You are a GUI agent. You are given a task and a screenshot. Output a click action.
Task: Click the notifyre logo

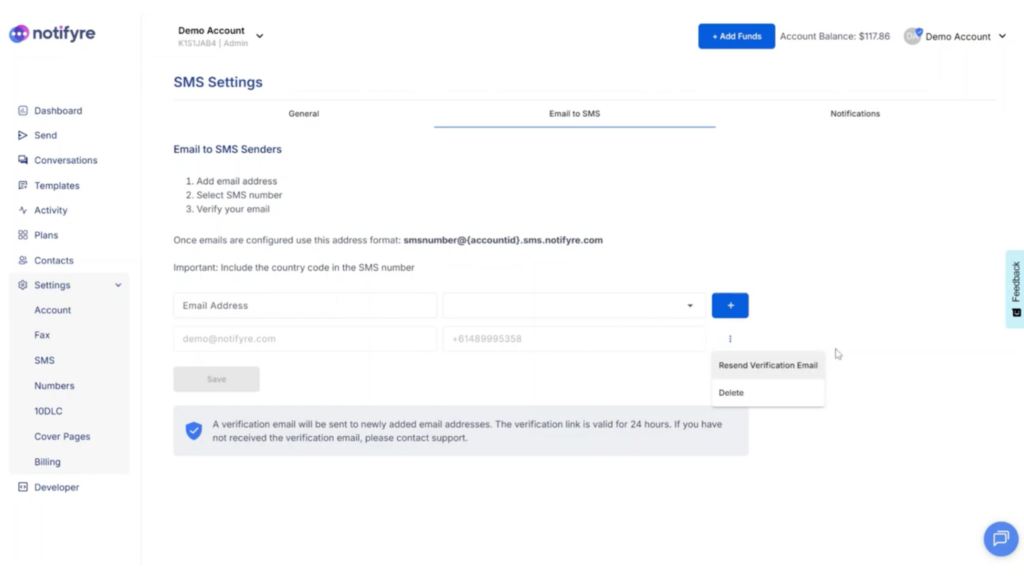pos(52,33)
